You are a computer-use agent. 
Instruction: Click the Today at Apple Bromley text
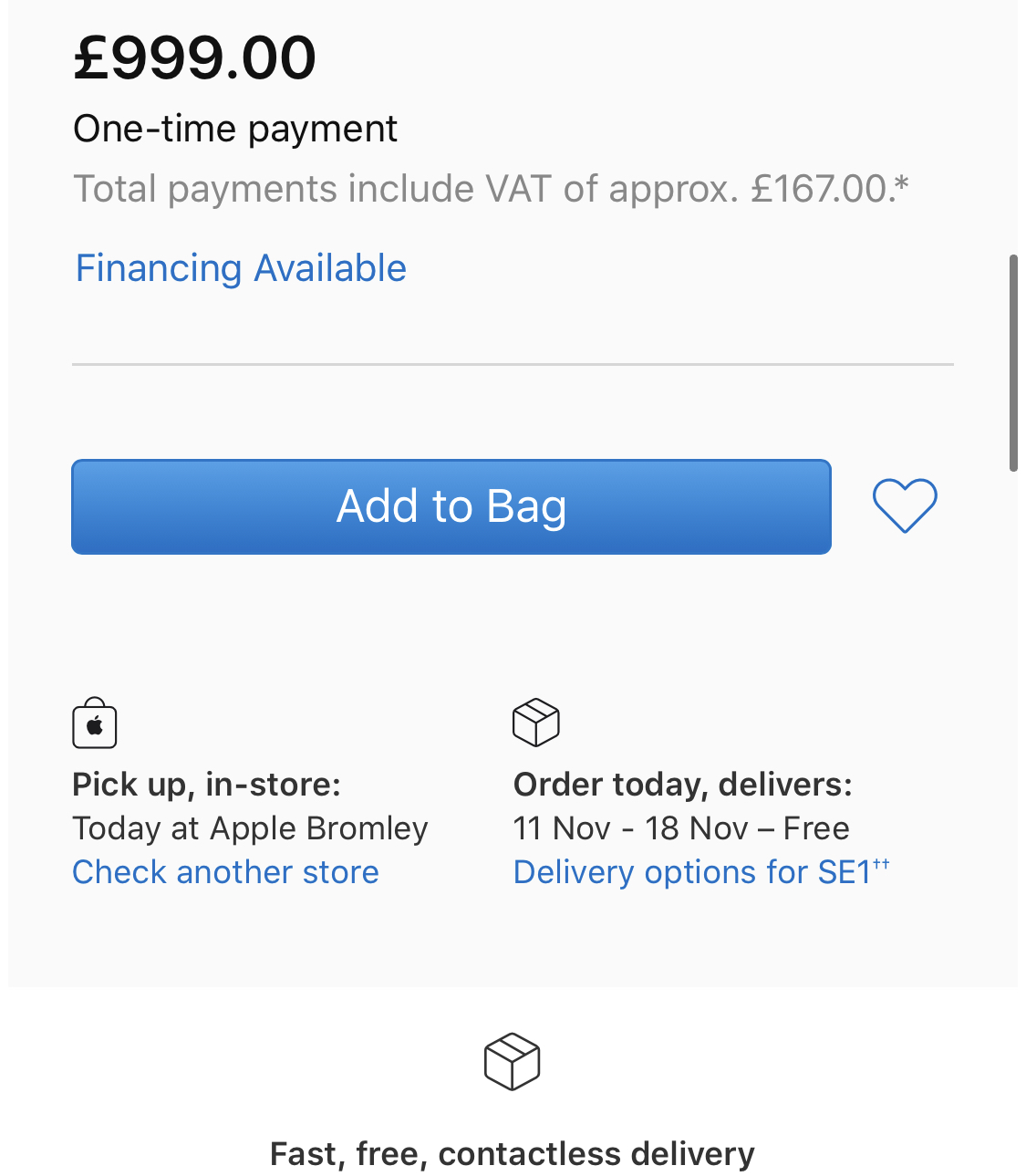coord(250,828)
